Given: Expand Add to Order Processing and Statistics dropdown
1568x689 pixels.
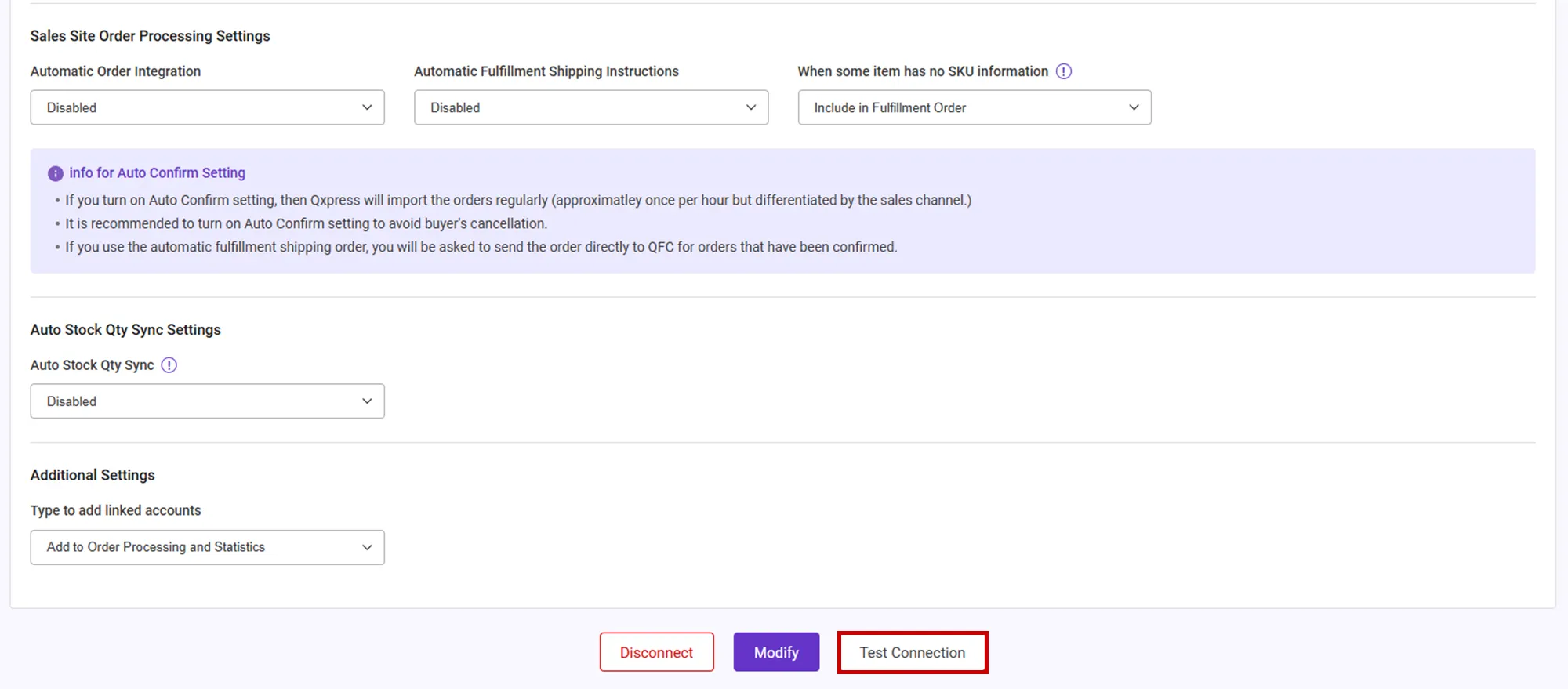Looking at the screenshot, I should coord(207,547).
